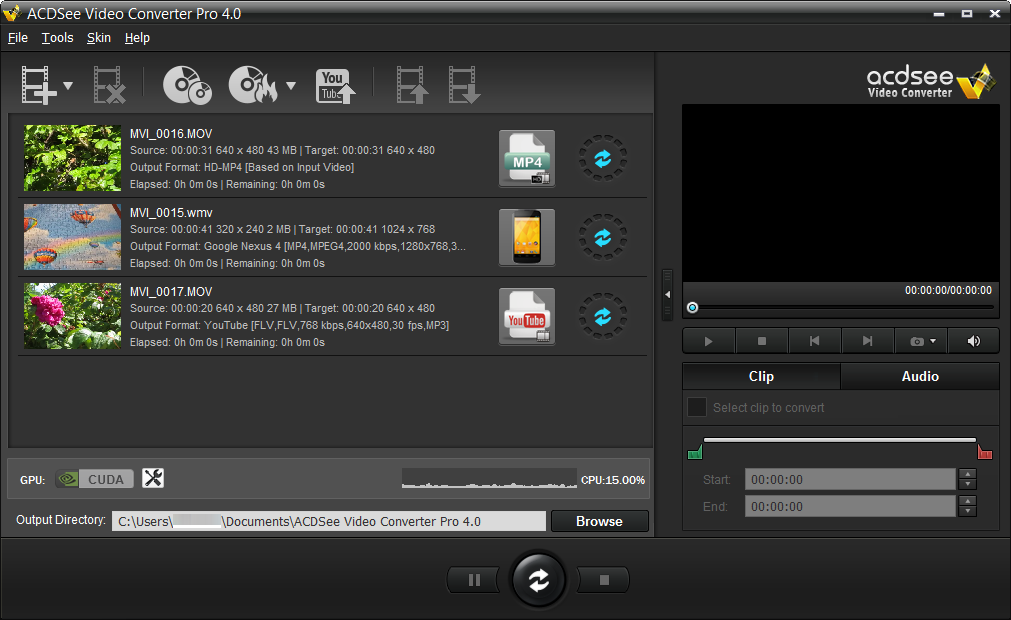The height and width of the screenshot is (620, 1011).
Task: Pause the conversion
Action: [x=474, y=580]
